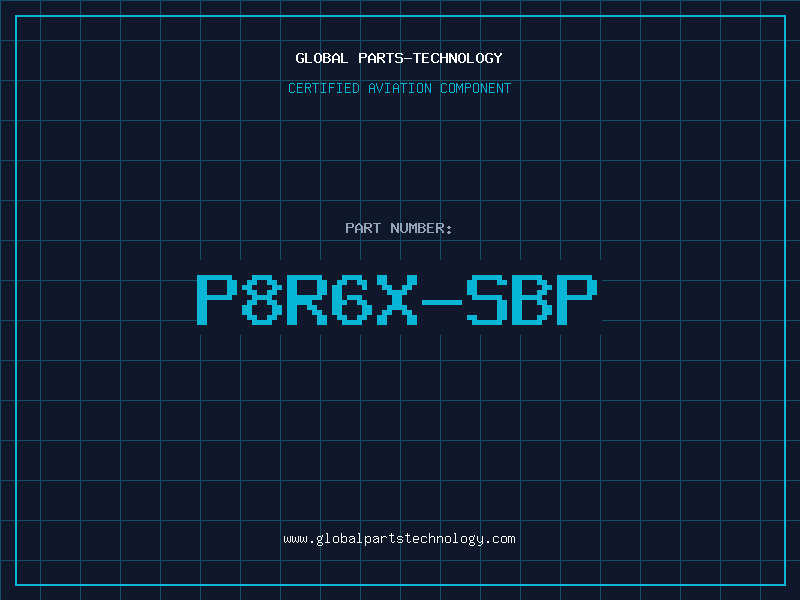800x600 pixels.
Task: Select part number 'P8R6X-SBP'
Action: [x=397, y=299]
